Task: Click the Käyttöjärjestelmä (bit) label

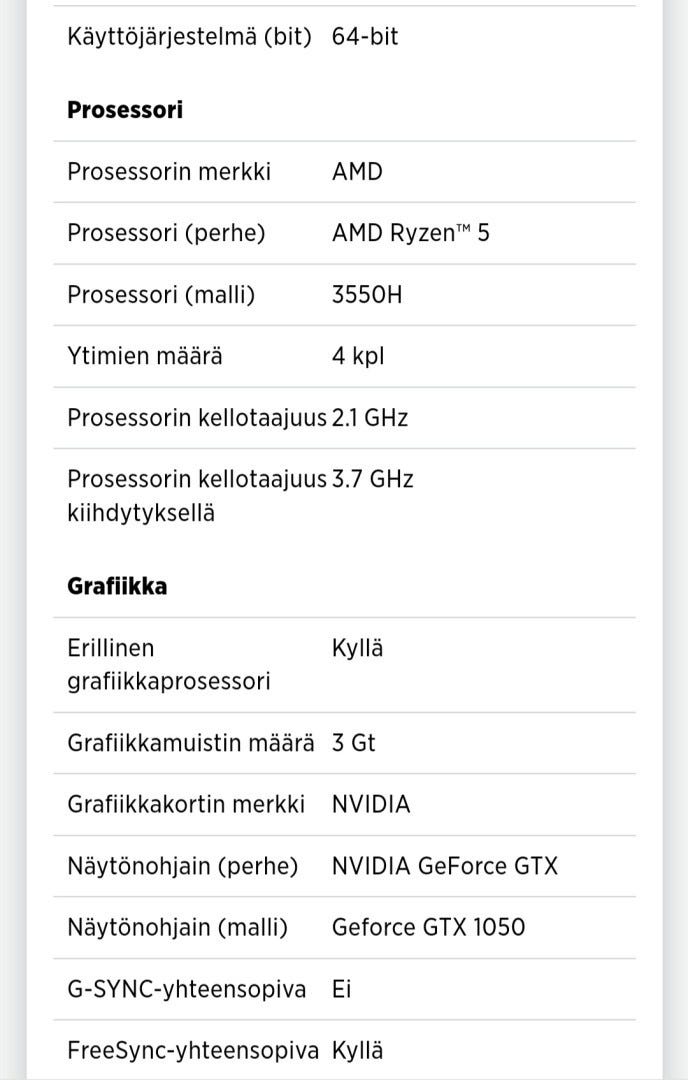Action: (x=189, y=37)
